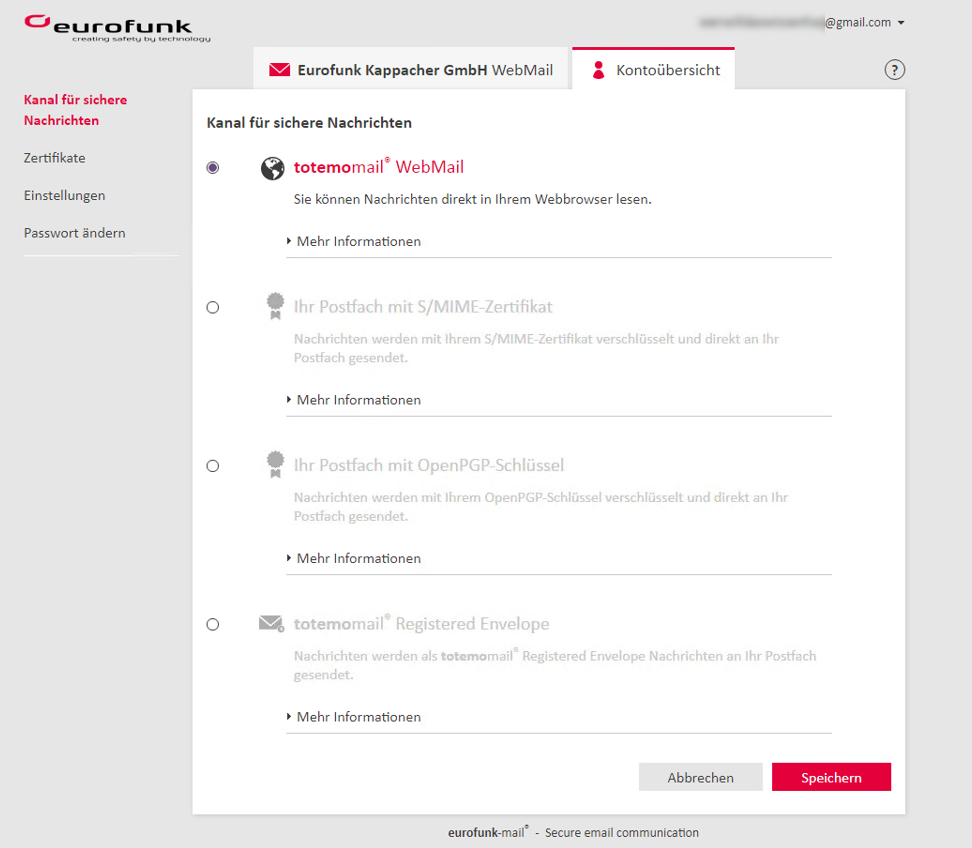Screen dimensions: 972x848
Task: Click the Kontoübersicht person icon
Action: (598, 69)
